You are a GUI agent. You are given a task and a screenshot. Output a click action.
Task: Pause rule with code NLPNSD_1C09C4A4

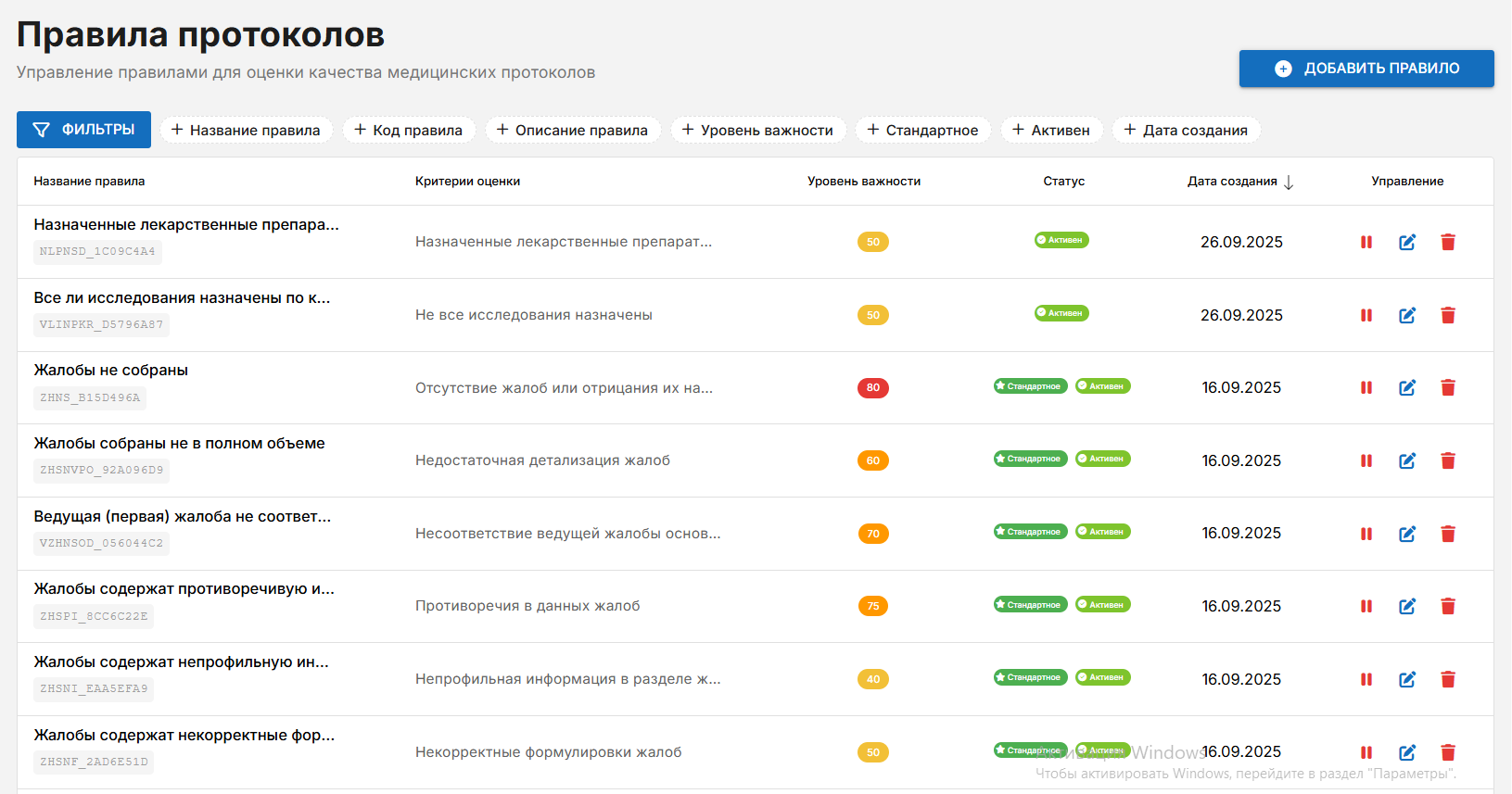1366,242
